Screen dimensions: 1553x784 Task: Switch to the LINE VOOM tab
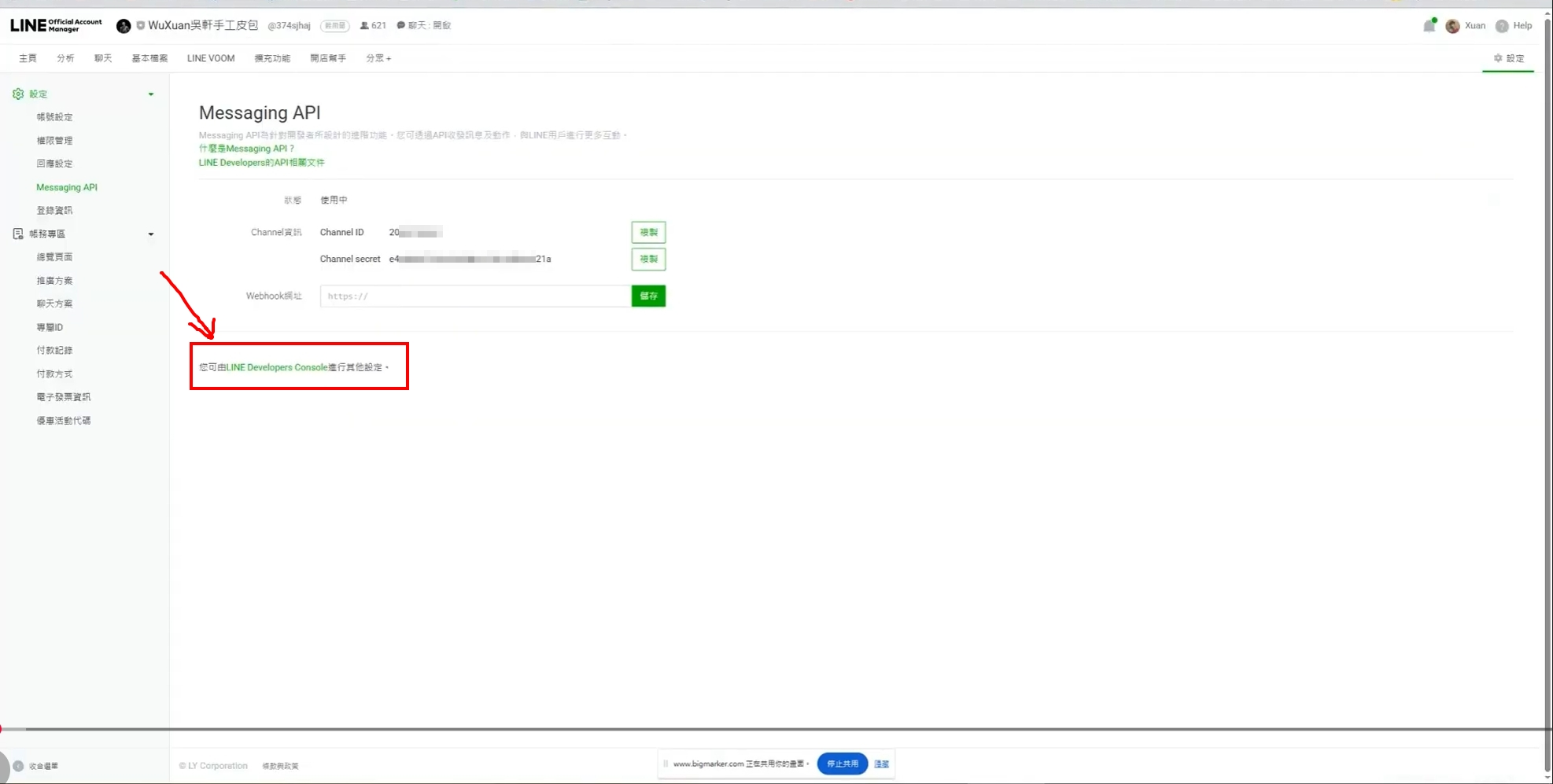pyautogui.click(x=211, y=58)
